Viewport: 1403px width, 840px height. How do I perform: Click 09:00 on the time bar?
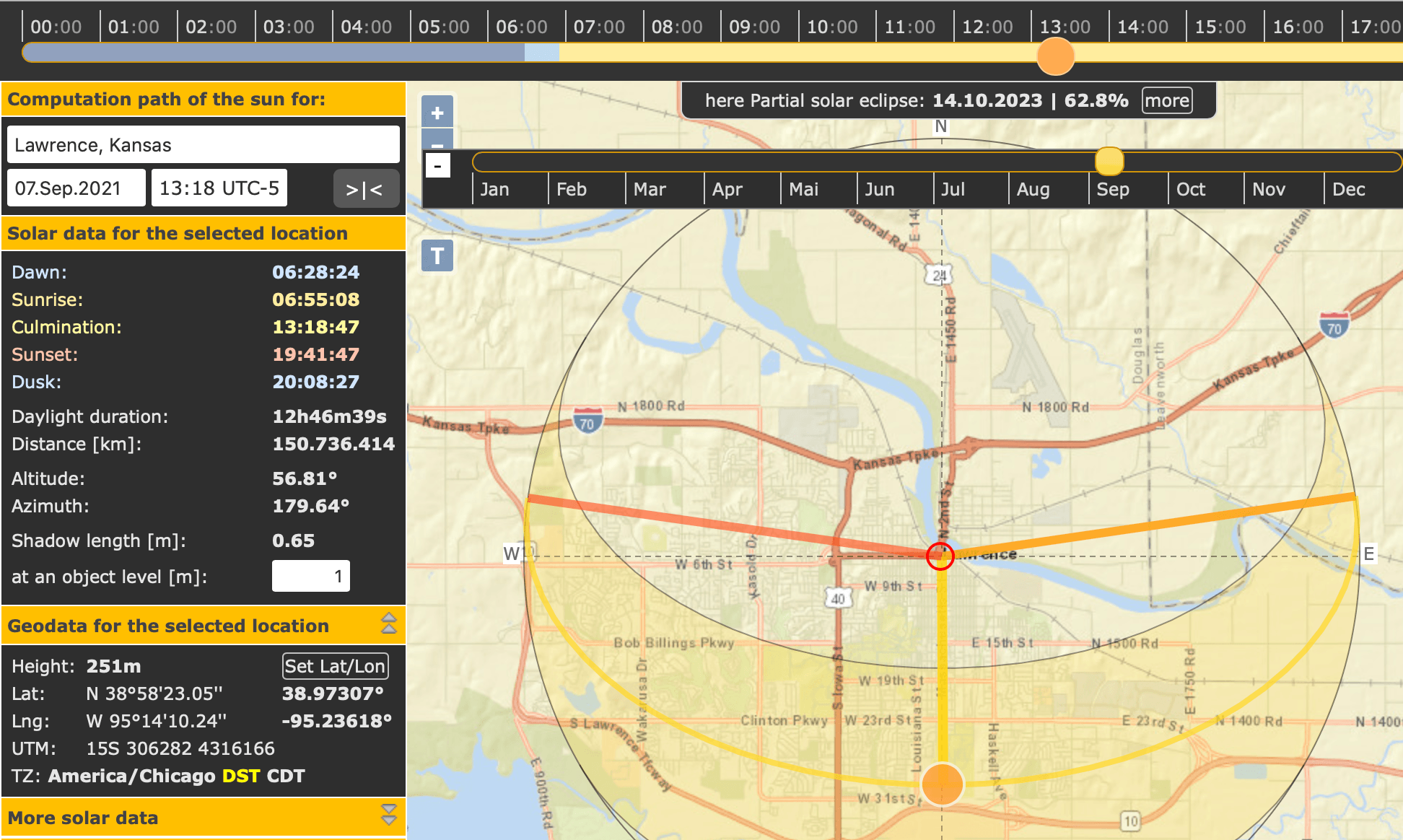click(x=755, y=27)
